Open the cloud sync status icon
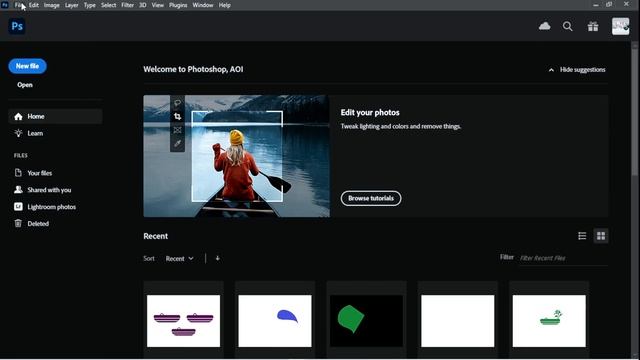This screenshot has width=640, height=360. click(x=544, y=26)
